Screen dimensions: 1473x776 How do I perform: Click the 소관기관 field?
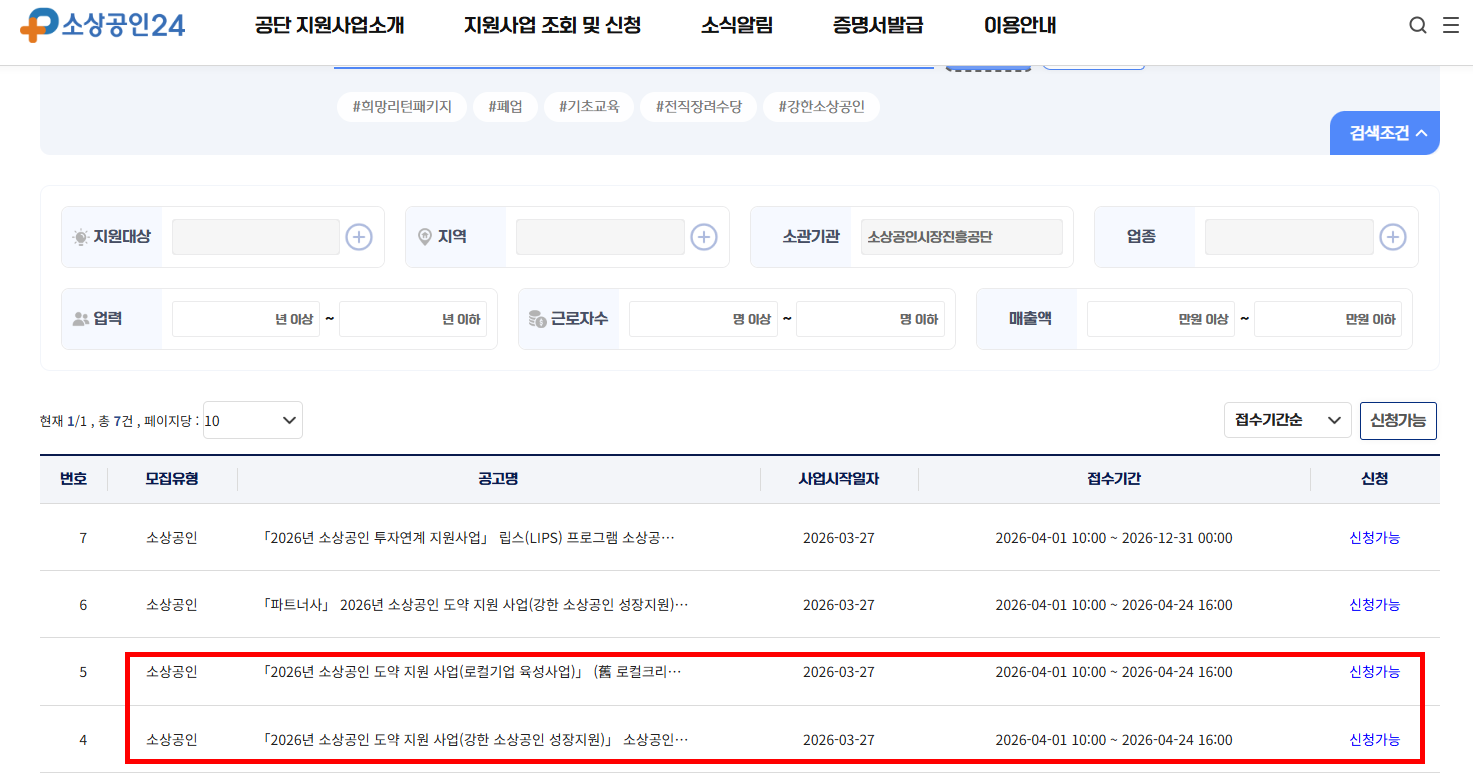coord(962,237)
